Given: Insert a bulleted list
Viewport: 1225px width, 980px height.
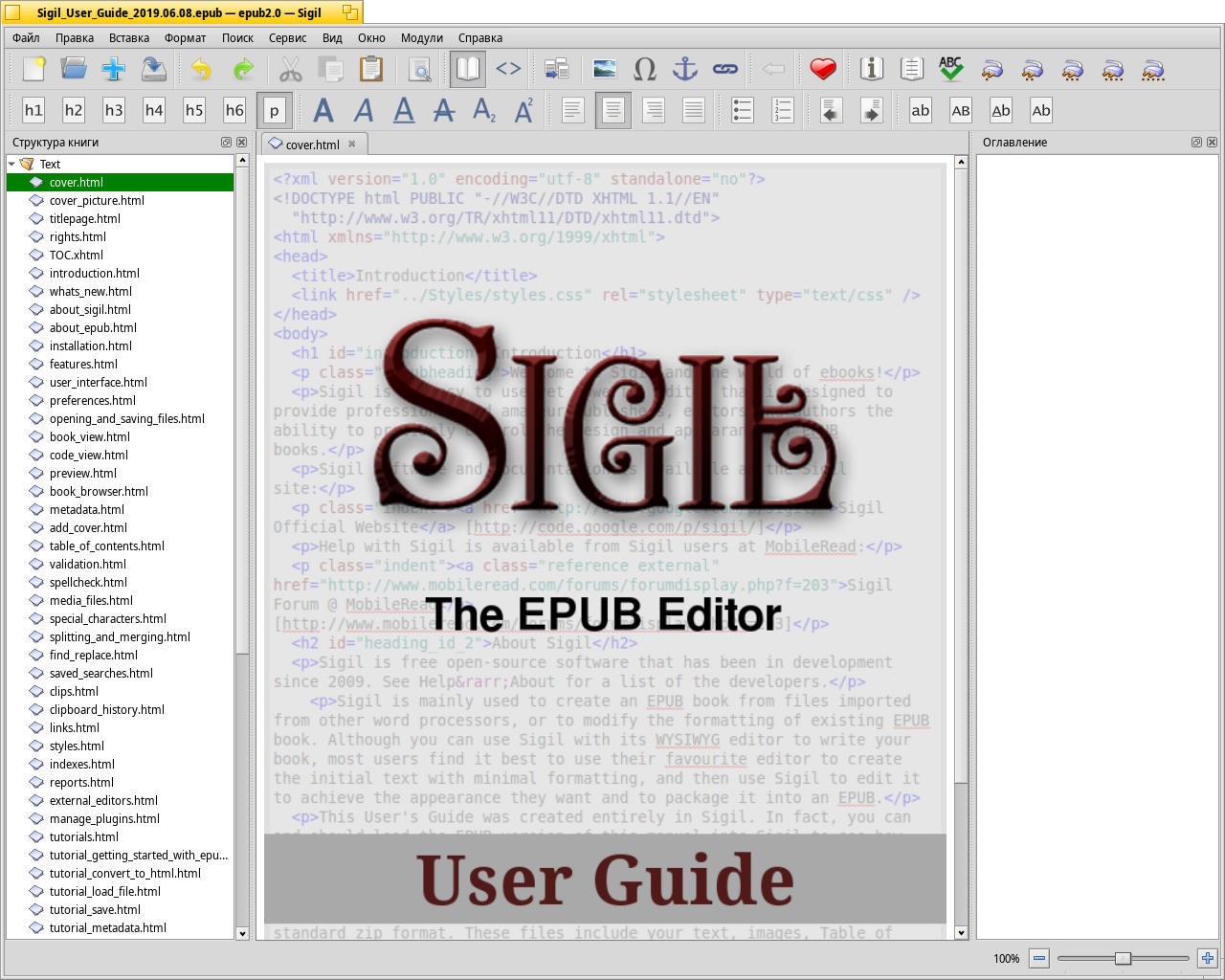Looking at the screenshot, I should coord(743,110).
